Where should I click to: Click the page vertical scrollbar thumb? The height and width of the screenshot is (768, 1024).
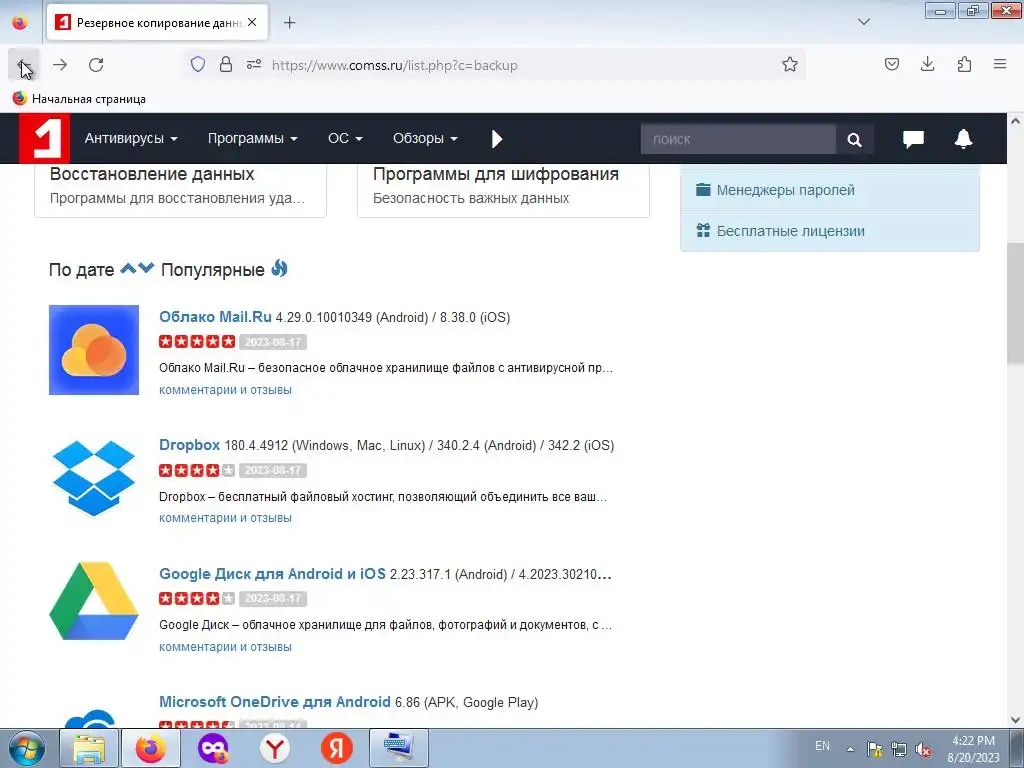(x=1015, y=304)
